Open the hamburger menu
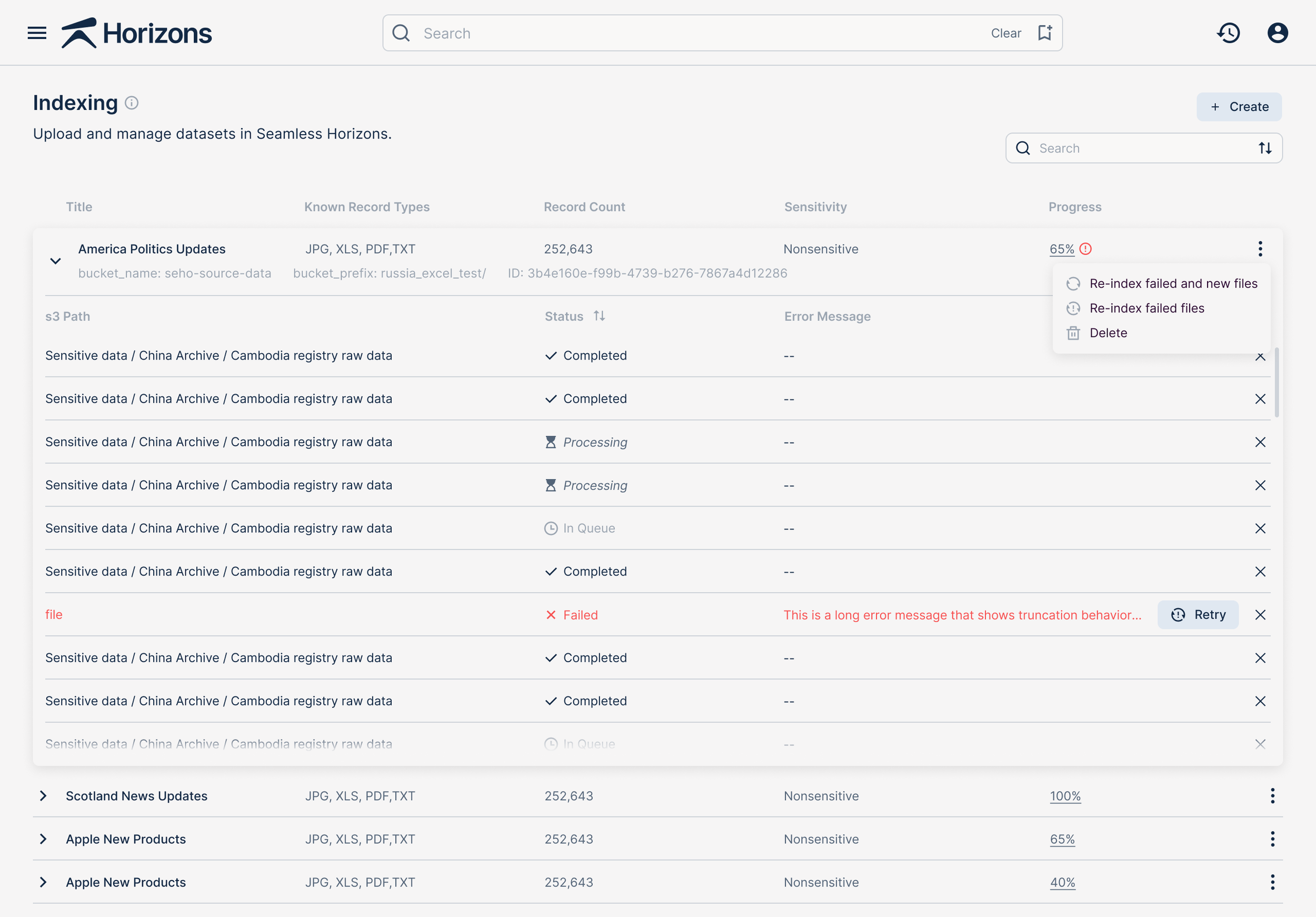The image size is (1316, 917). point(37,33)
